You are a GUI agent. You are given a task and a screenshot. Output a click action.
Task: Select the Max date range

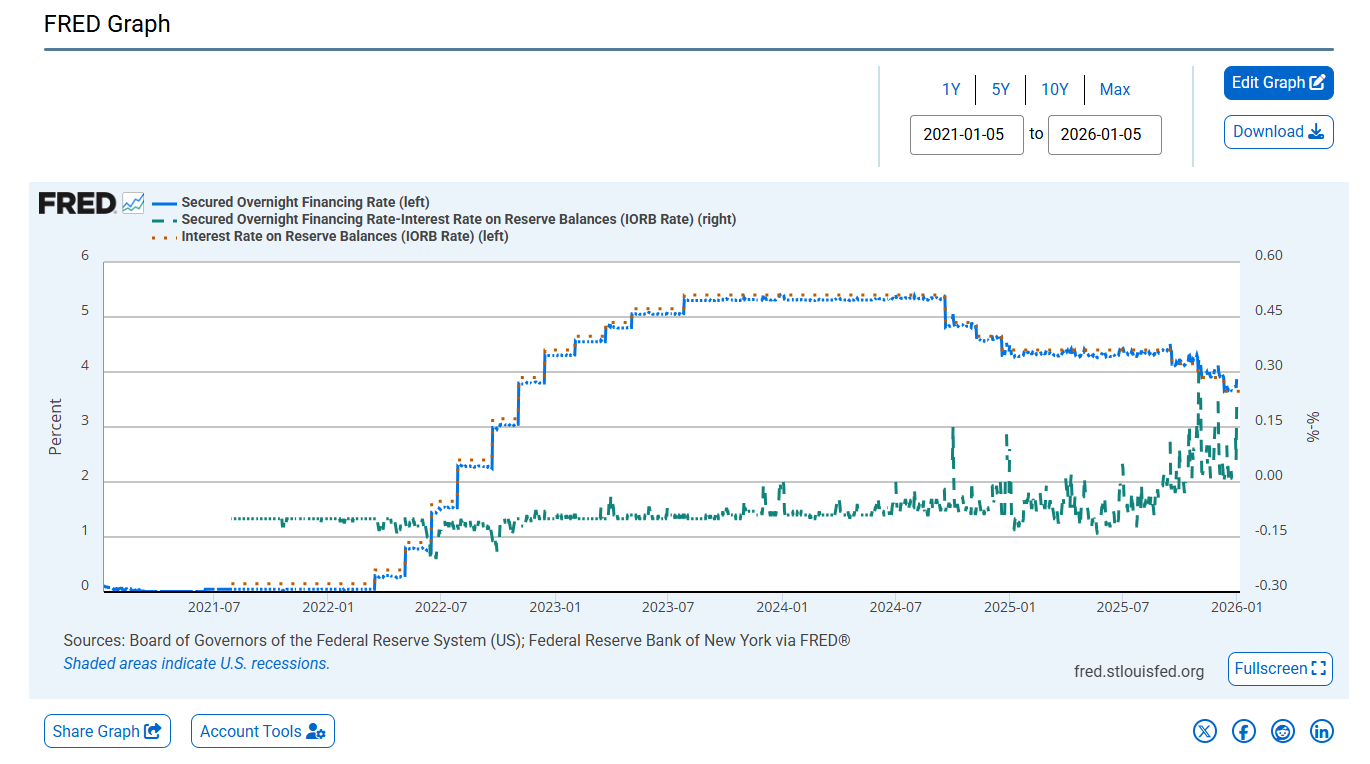[1115, 89]
